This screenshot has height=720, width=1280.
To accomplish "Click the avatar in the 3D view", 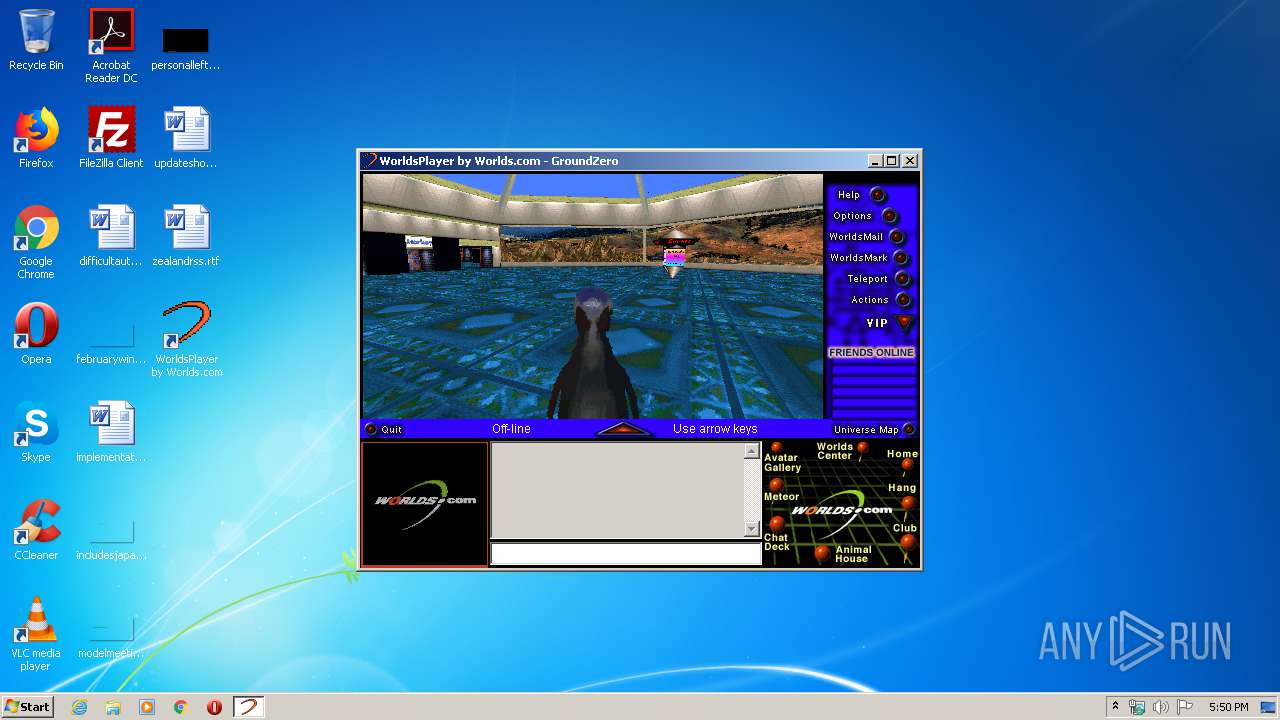I will (592, 354).
